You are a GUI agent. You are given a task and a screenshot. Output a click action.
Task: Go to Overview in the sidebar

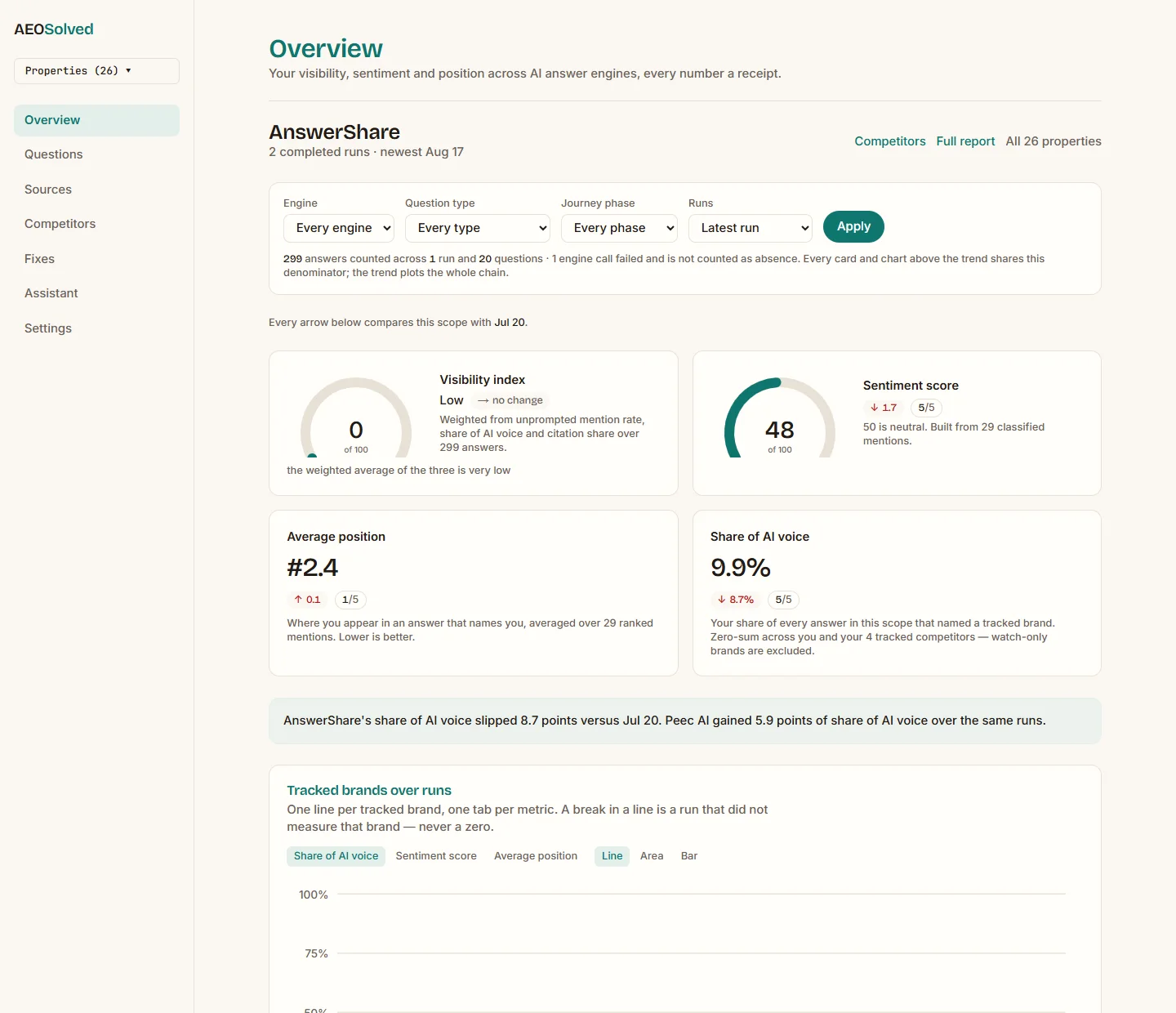point(96,120)
